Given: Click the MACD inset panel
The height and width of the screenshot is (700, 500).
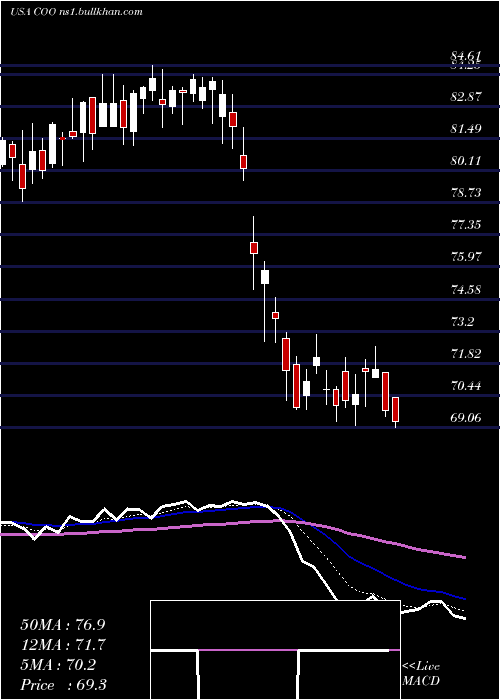Looking at the screenshot, I should (x=275, y=650).
